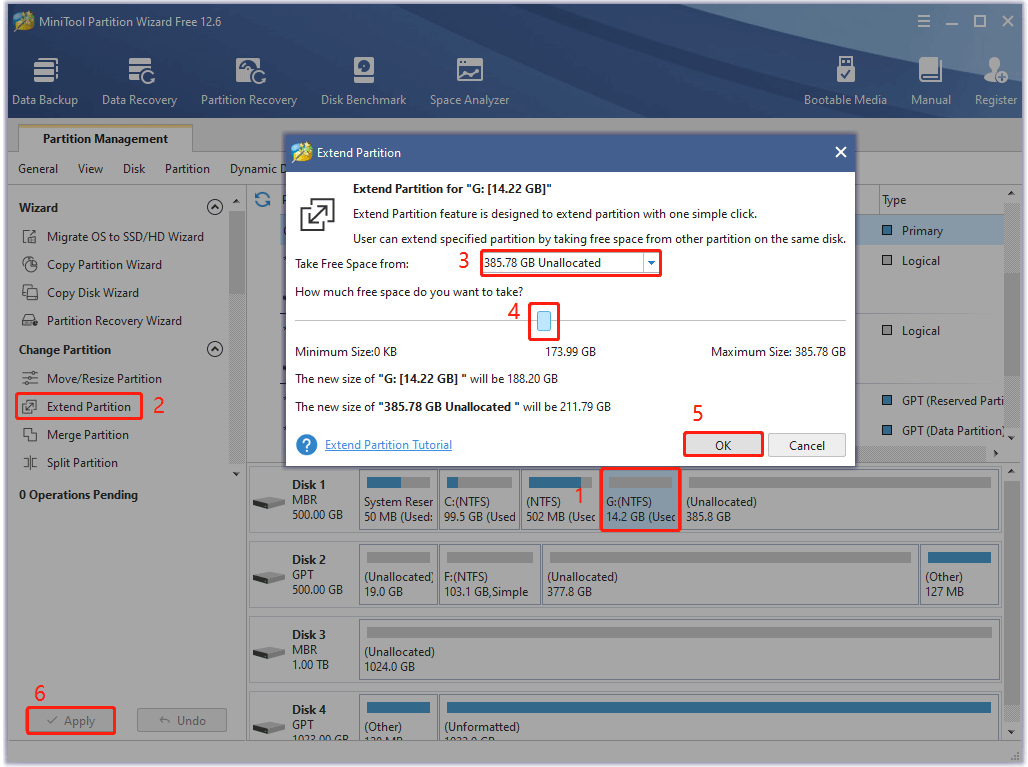The image size is (1028, 767).
Task: Select the 127 MB Other partition on Disk 2
Action: pyautogui.click(x=959, y=574)
